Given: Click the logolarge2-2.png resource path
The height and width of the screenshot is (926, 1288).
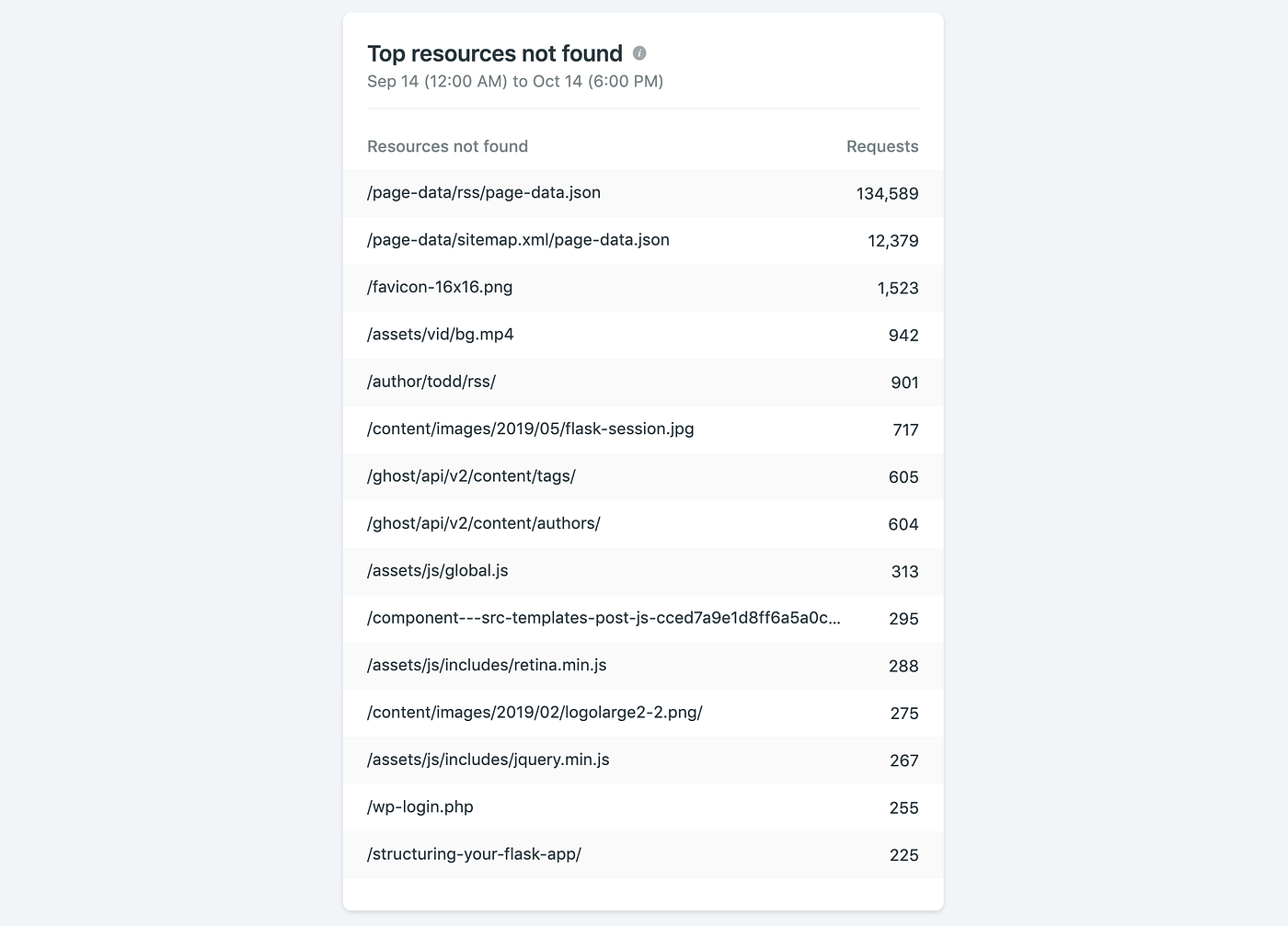Looking at the screenshot, I should [535, 713].
